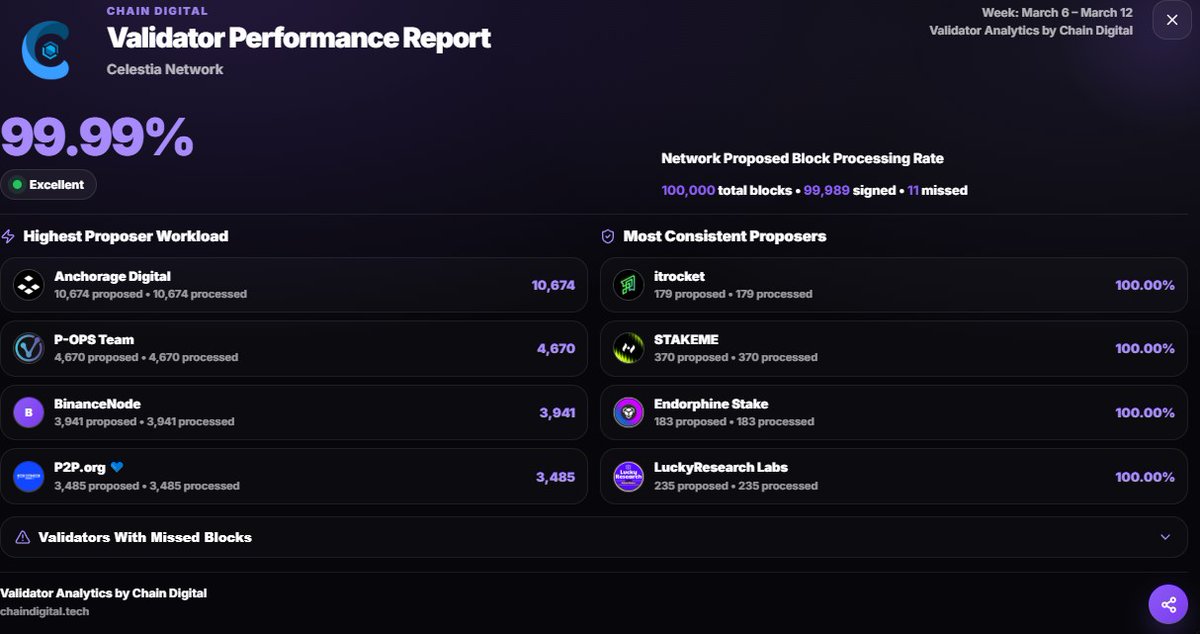
Task: Open the chaindigital.tech link
Action: tap(45, 611)
